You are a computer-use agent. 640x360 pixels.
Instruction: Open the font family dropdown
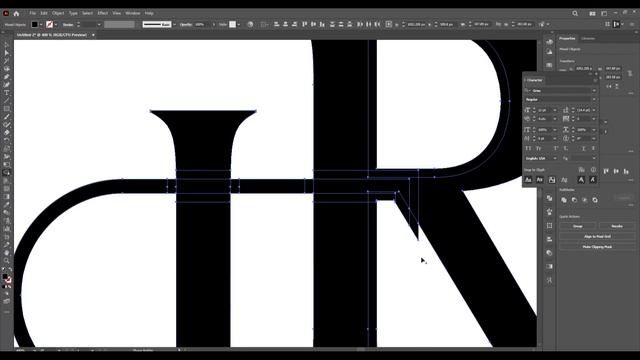[x=594, y=91]
